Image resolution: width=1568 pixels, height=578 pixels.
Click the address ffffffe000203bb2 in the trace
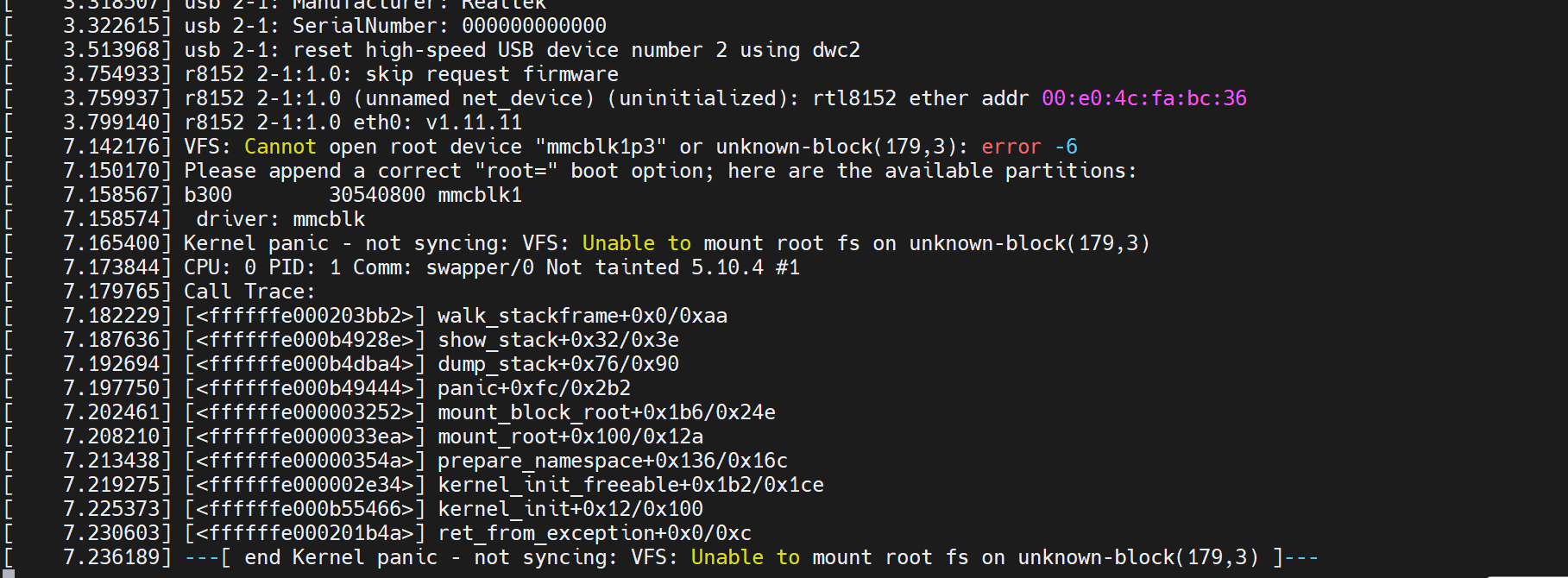click(x=305, y=316)
